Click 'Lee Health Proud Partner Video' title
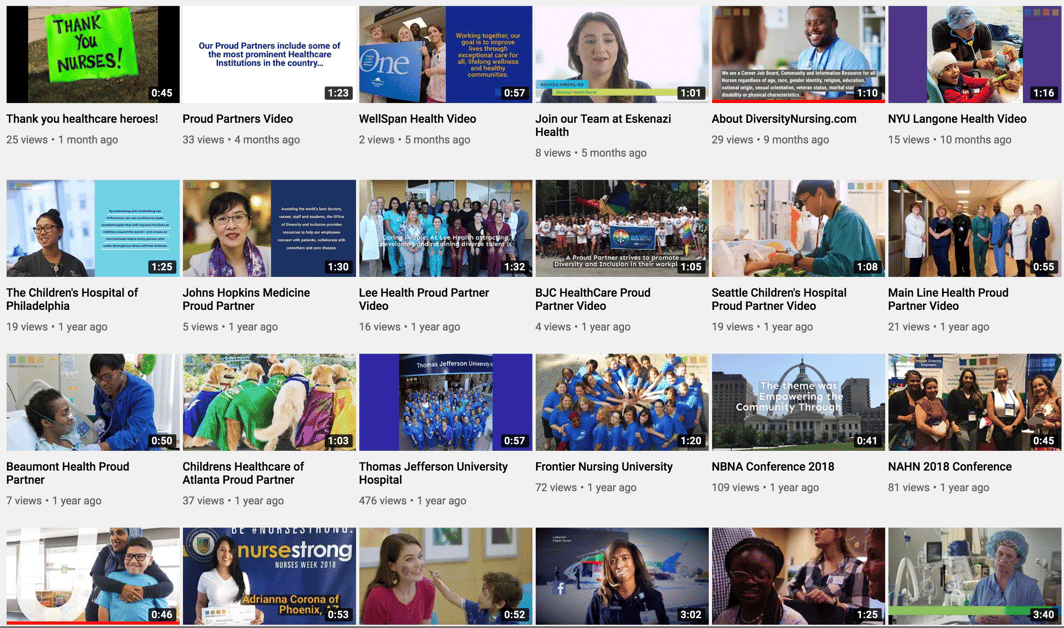 click(424, 299)
